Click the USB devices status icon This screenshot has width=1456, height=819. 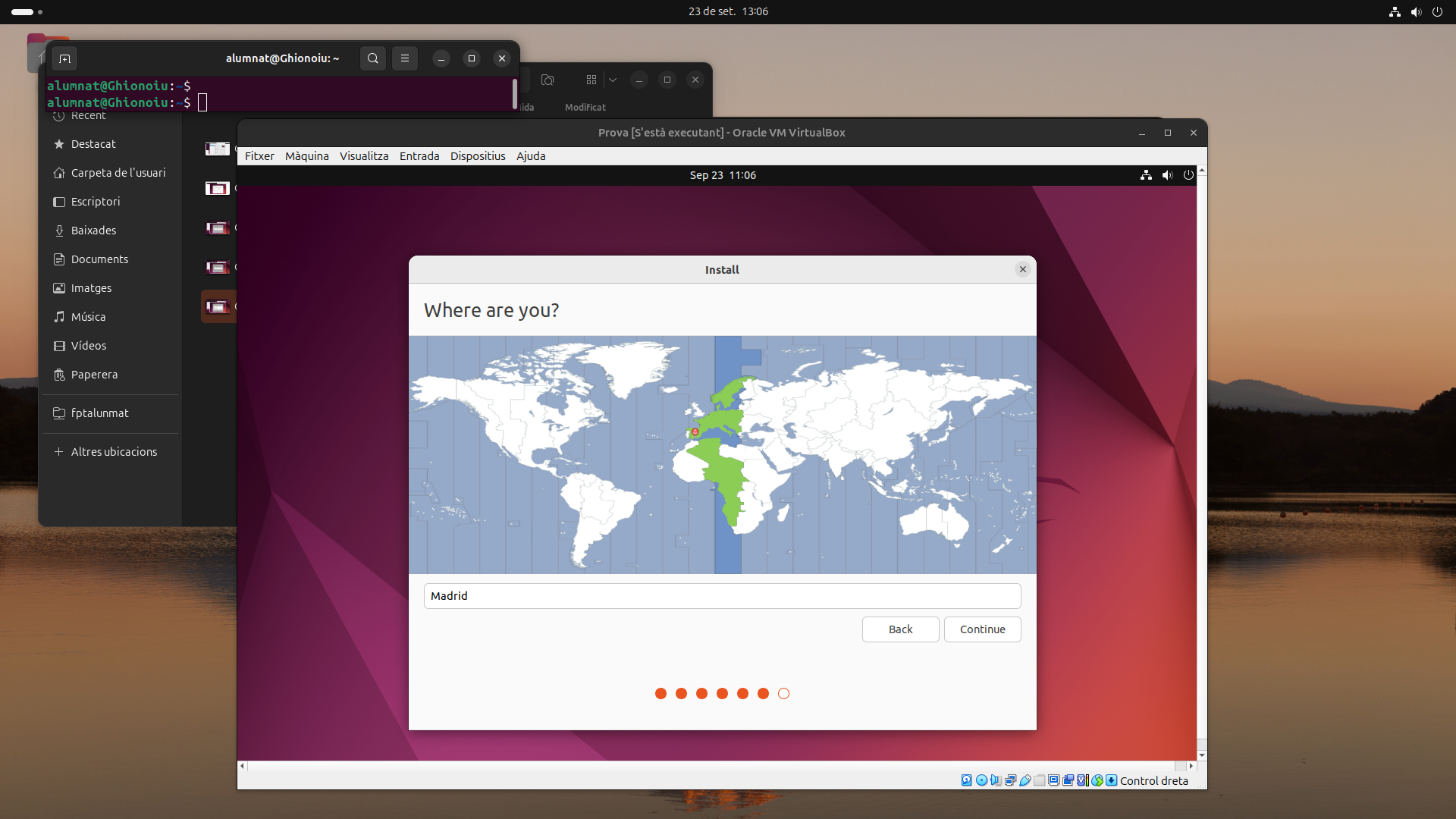pyautogui.click(x=1025, y=780)
